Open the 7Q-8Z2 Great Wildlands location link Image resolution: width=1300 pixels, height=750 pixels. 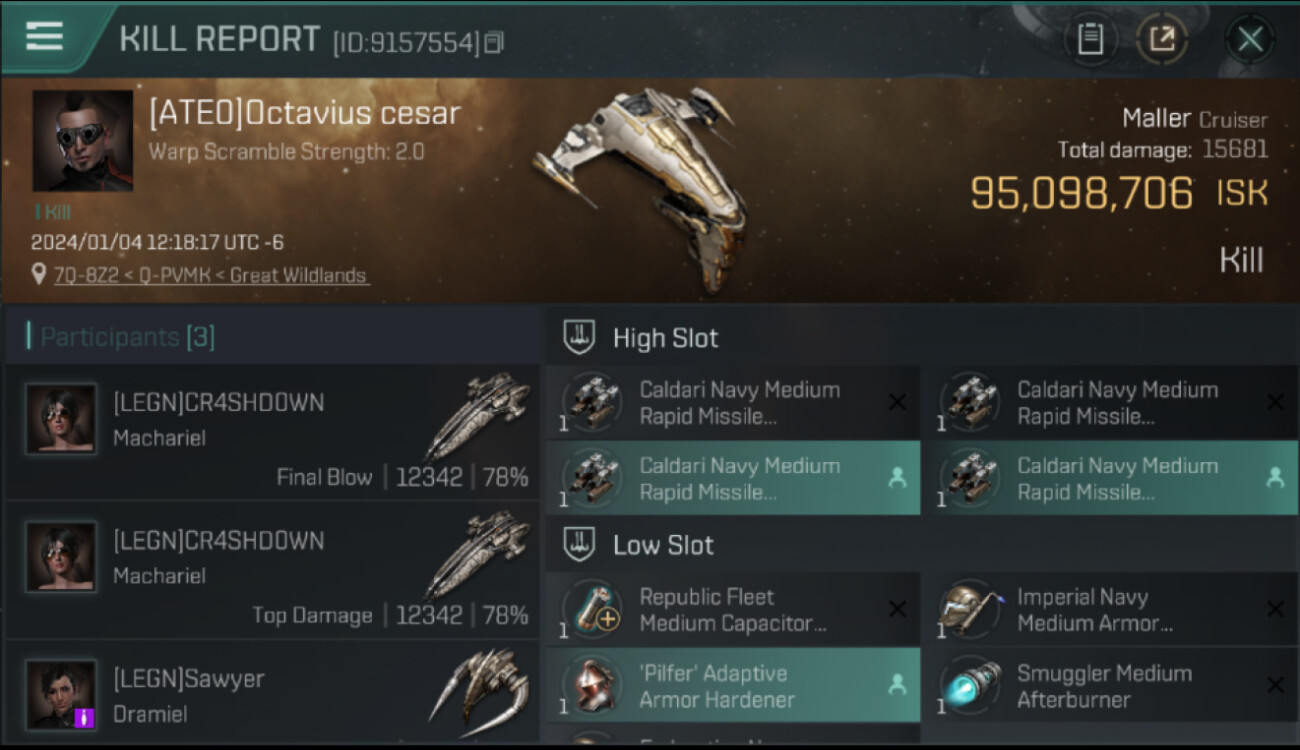point(211,275)
